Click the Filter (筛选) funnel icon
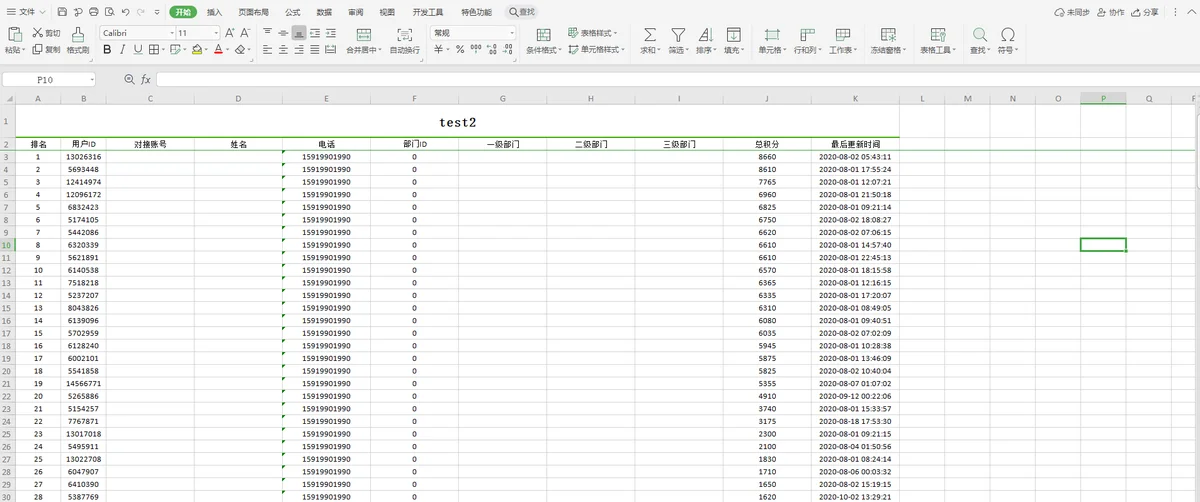 pyautogui.click(x=678, y=34)
